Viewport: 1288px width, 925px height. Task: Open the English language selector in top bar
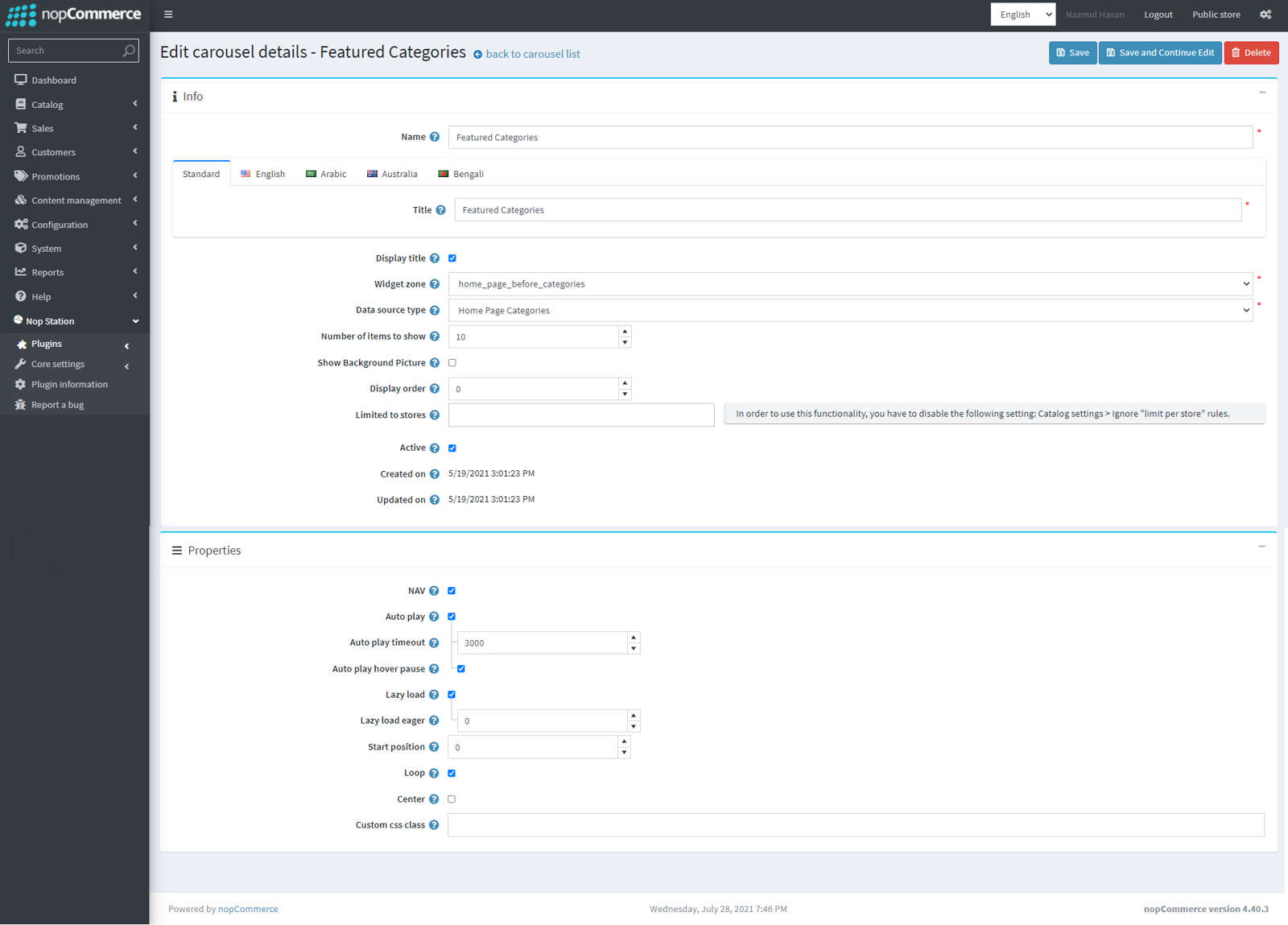pos(1022,14)
